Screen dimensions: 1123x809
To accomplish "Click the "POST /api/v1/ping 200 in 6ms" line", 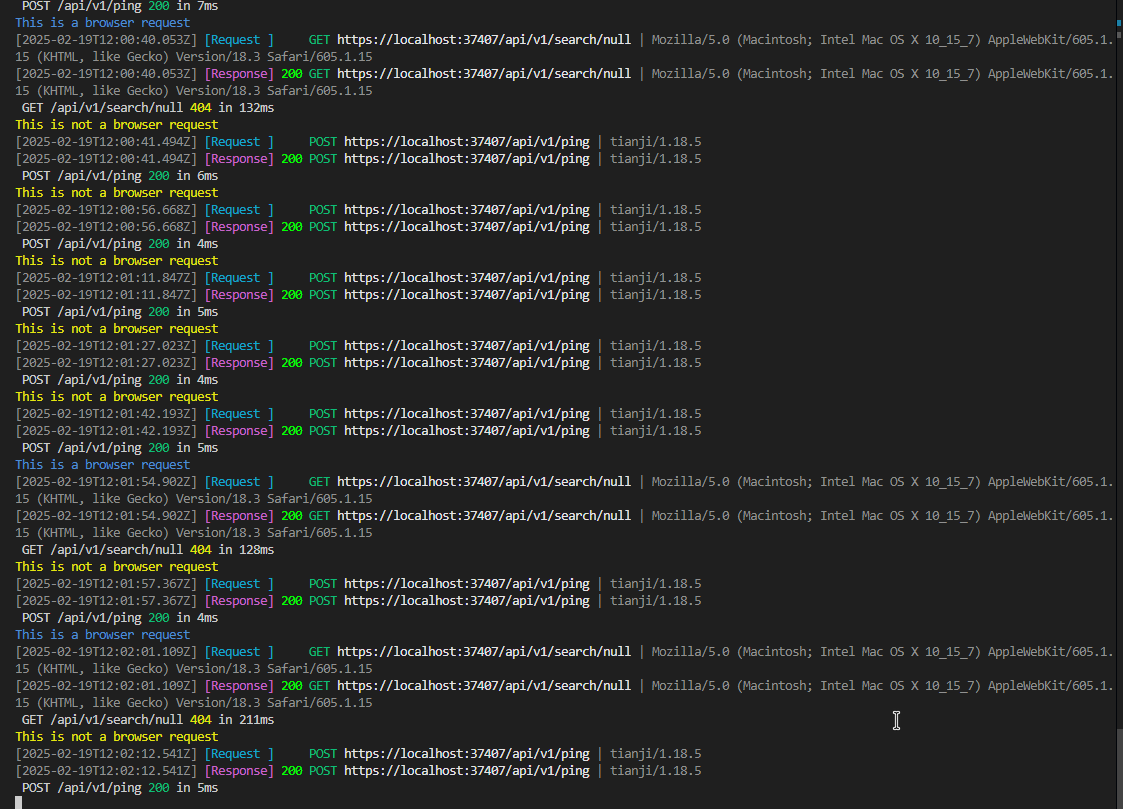I will tap(120, 176).
